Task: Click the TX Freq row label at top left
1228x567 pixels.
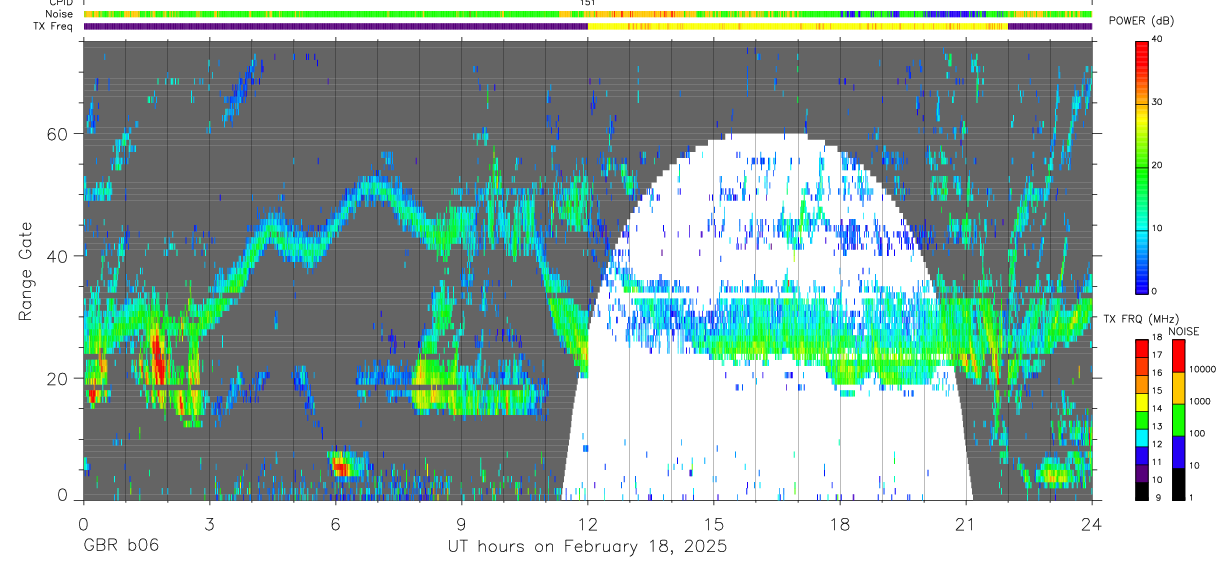Action: click(x=54, y=26)
